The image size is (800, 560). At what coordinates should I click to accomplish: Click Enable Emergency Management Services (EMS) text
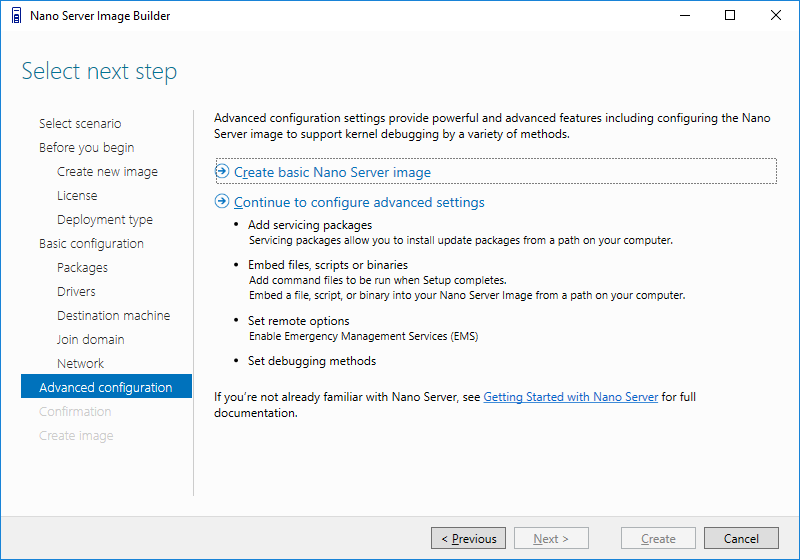coord(363,336)
